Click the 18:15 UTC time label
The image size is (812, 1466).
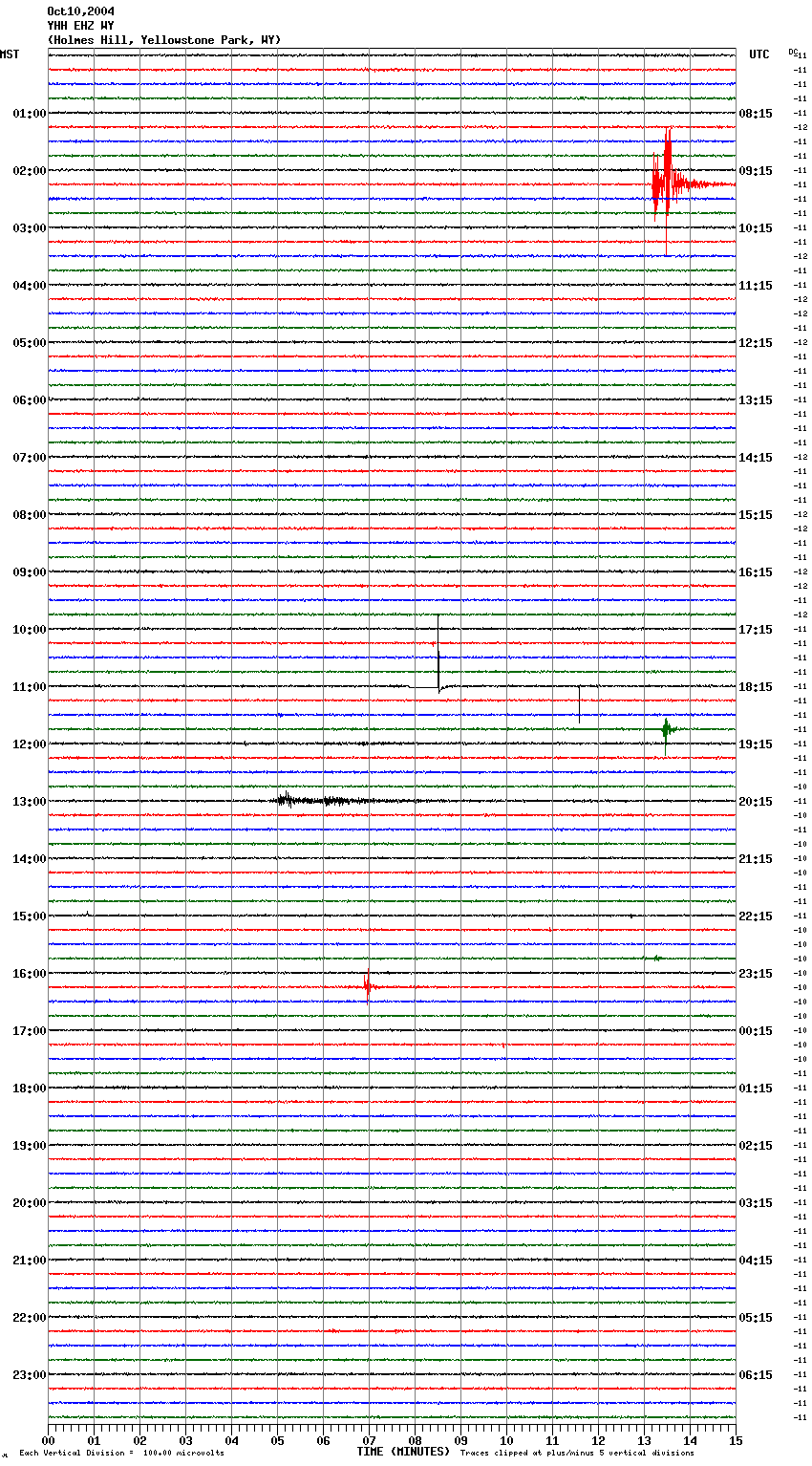click(756, 687)
